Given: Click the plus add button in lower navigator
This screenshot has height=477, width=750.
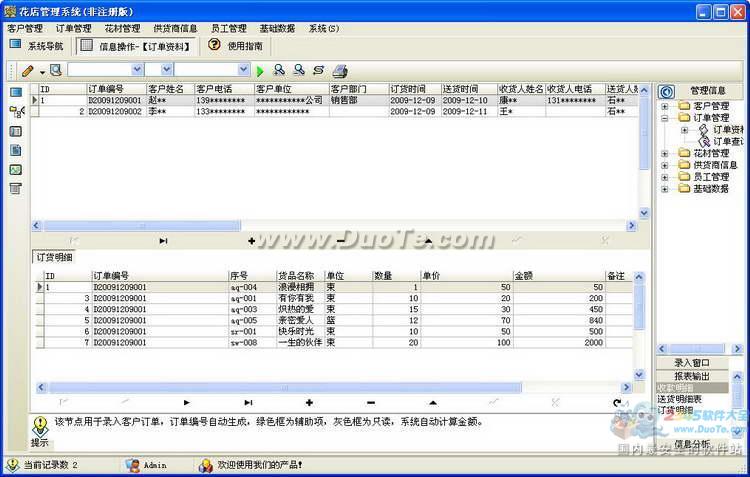Looking at the screenshot, I should 309,402.
